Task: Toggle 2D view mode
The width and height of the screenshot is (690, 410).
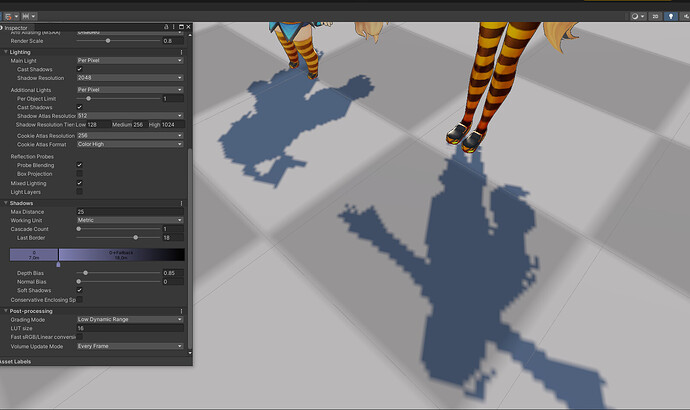Action: (x=655, y=16)
